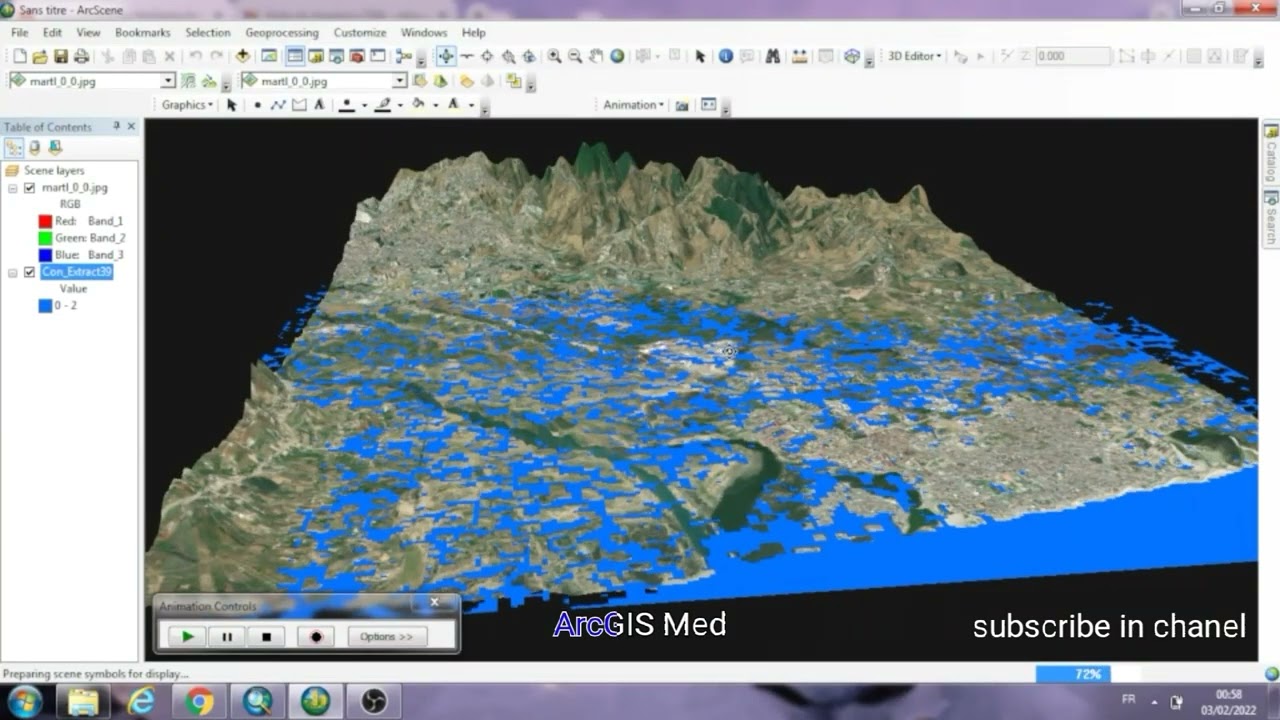Screen dimensions: 1280x720
Task: Click the New scene document icon
Action: click(x=19, y=57)
